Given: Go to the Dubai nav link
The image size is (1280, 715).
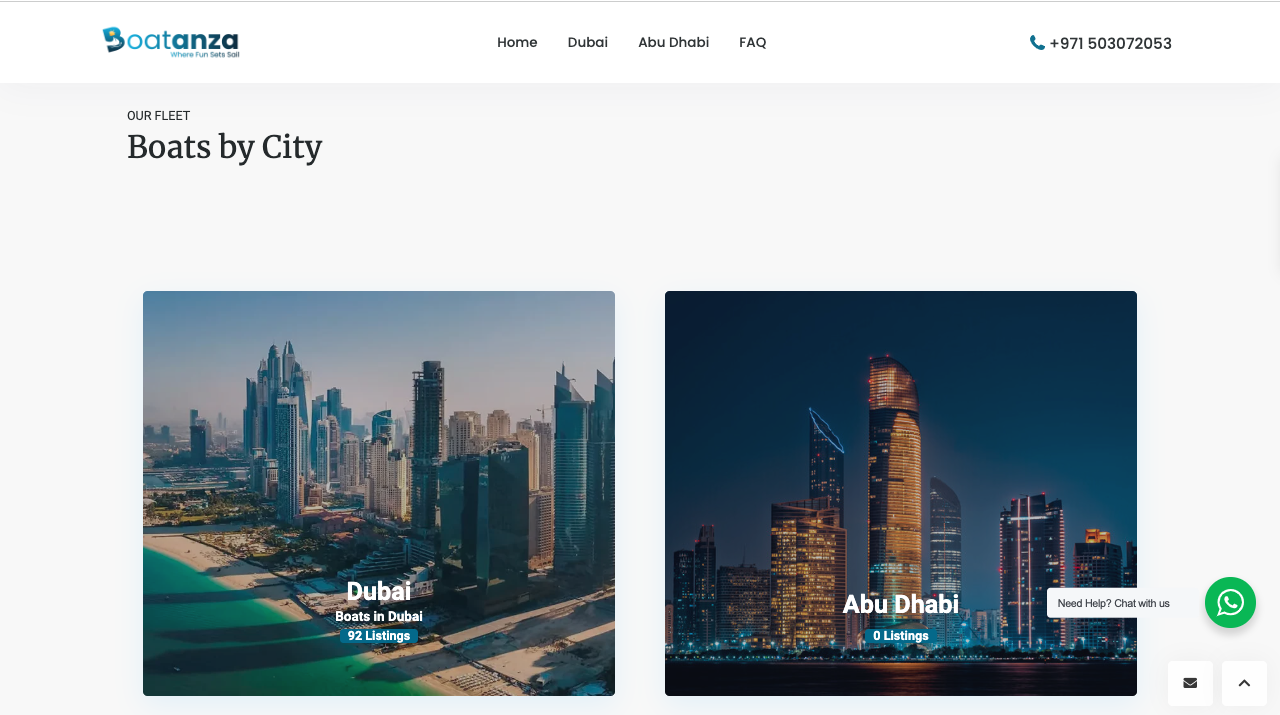Looking at the screenshot, I should click(x=588, y=42).
